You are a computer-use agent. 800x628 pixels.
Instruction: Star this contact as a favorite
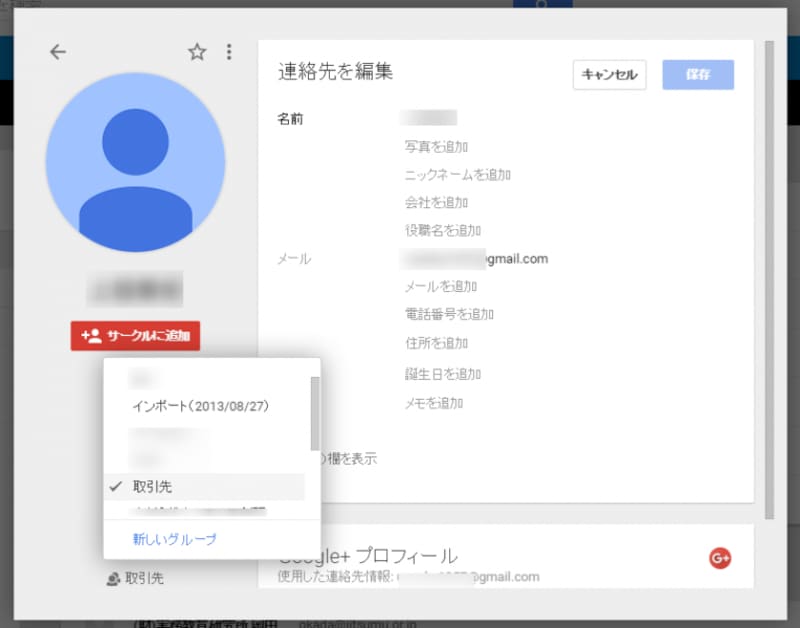click(x=196, y=52)
